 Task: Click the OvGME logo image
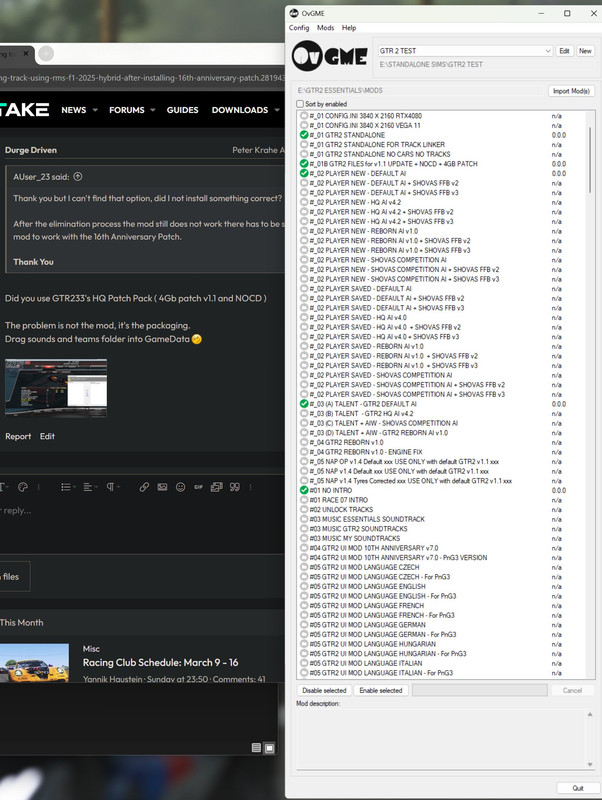330,56
